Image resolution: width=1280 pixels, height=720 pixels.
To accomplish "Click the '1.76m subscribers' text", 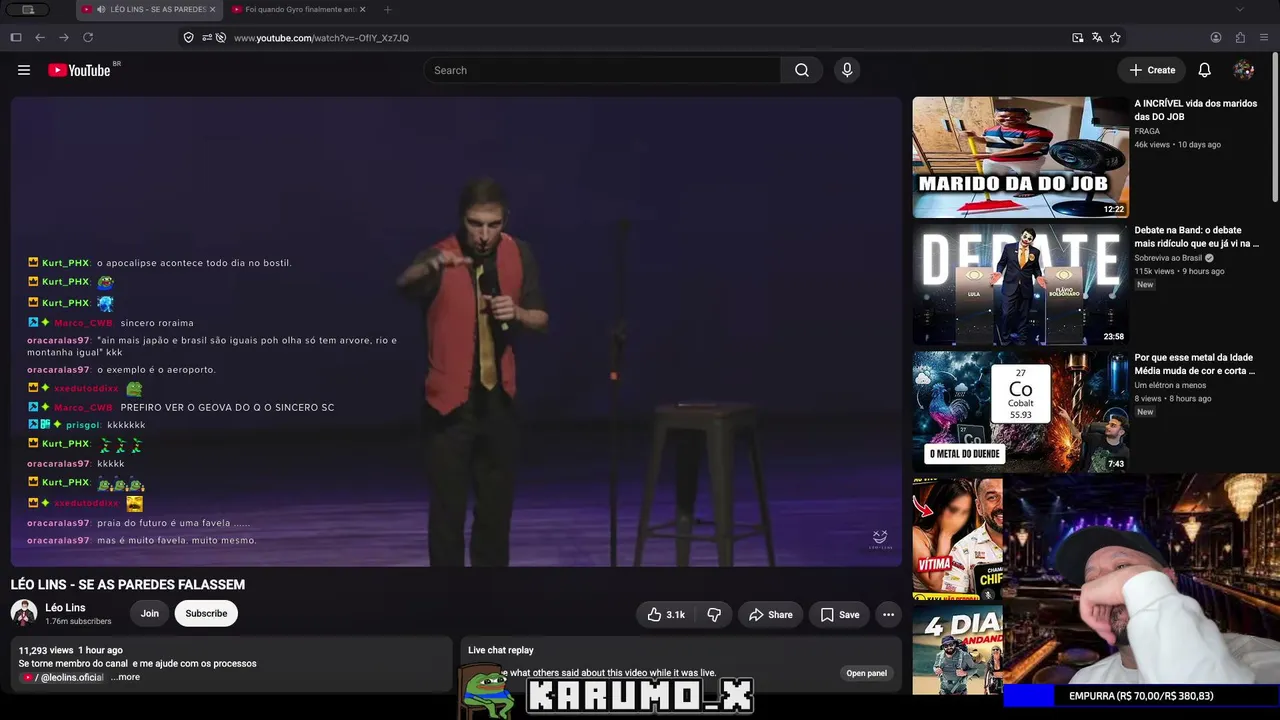I will click(78, 621).
